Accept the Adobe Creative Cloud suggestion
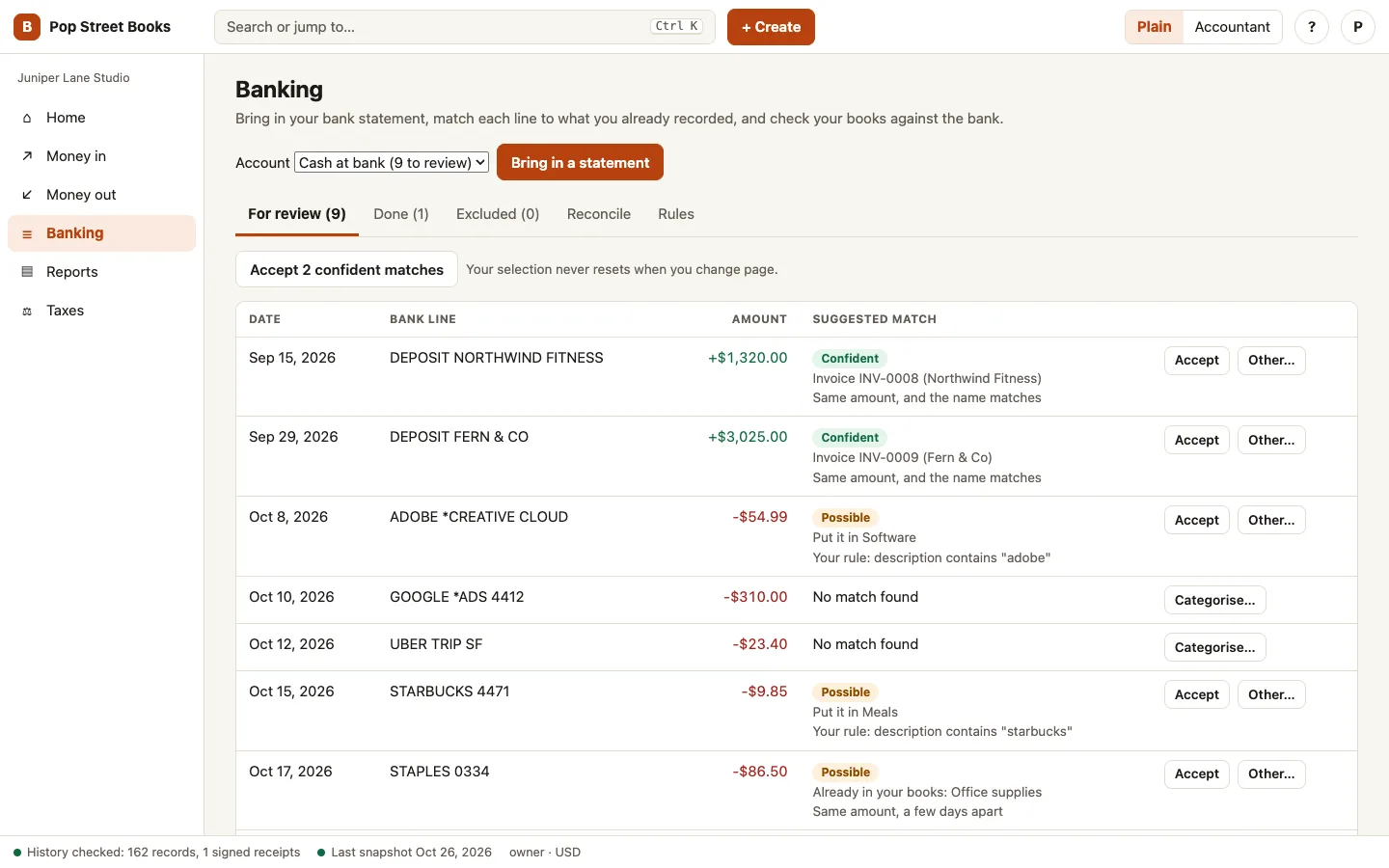Image resolution: width=1389 pixels, height=868 pixels. [x=1197, y=520]
